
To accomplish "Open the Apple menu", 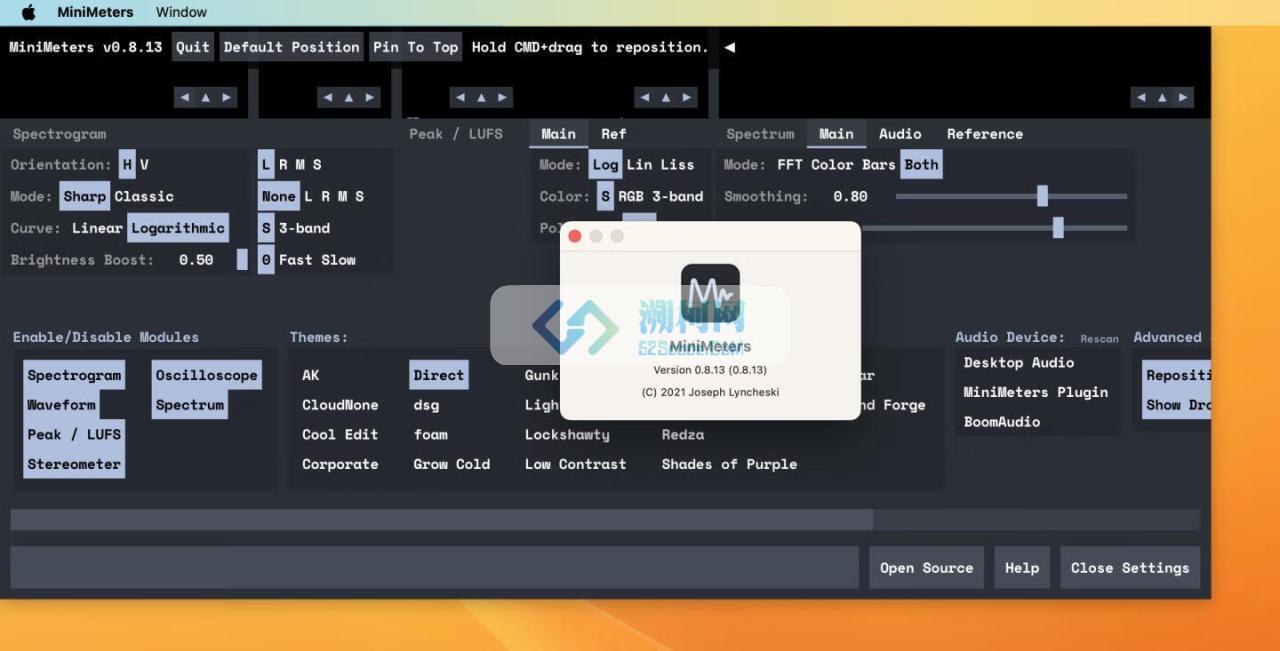I will click(28, 12).
